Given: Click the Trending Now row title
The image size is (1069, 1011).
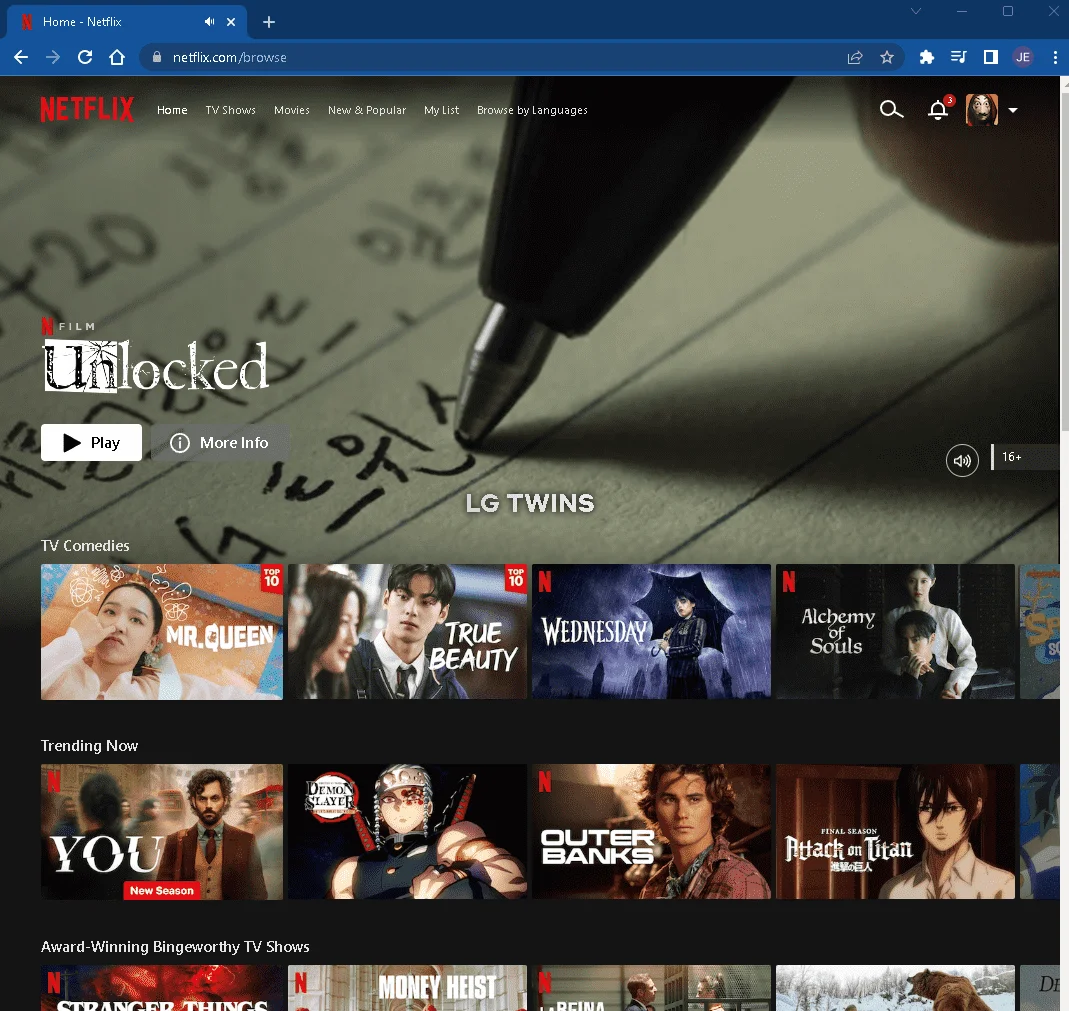Looking at the screenshot, I should [89, 746].
